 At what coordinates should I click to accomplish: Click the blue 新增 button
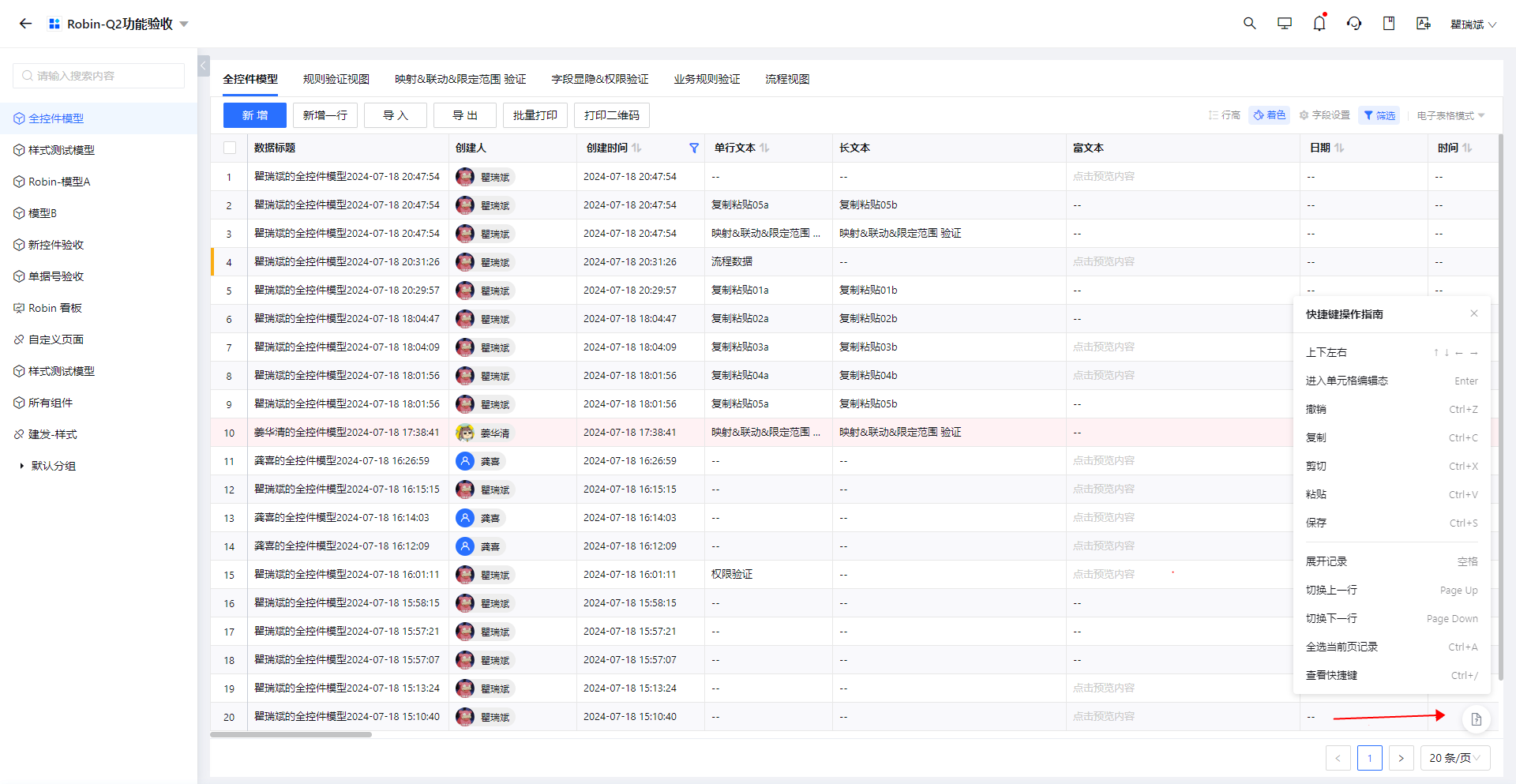pos(255,115)
